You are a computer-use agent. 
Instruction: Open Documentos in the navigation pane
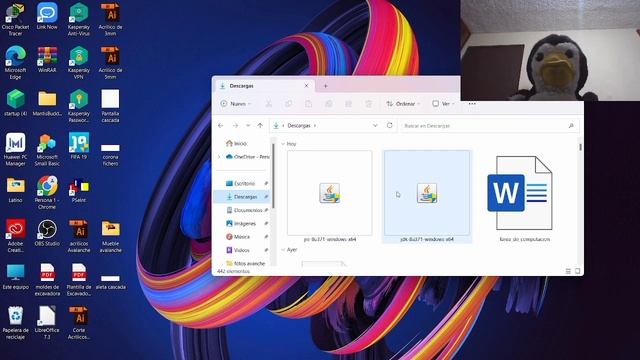248,210
